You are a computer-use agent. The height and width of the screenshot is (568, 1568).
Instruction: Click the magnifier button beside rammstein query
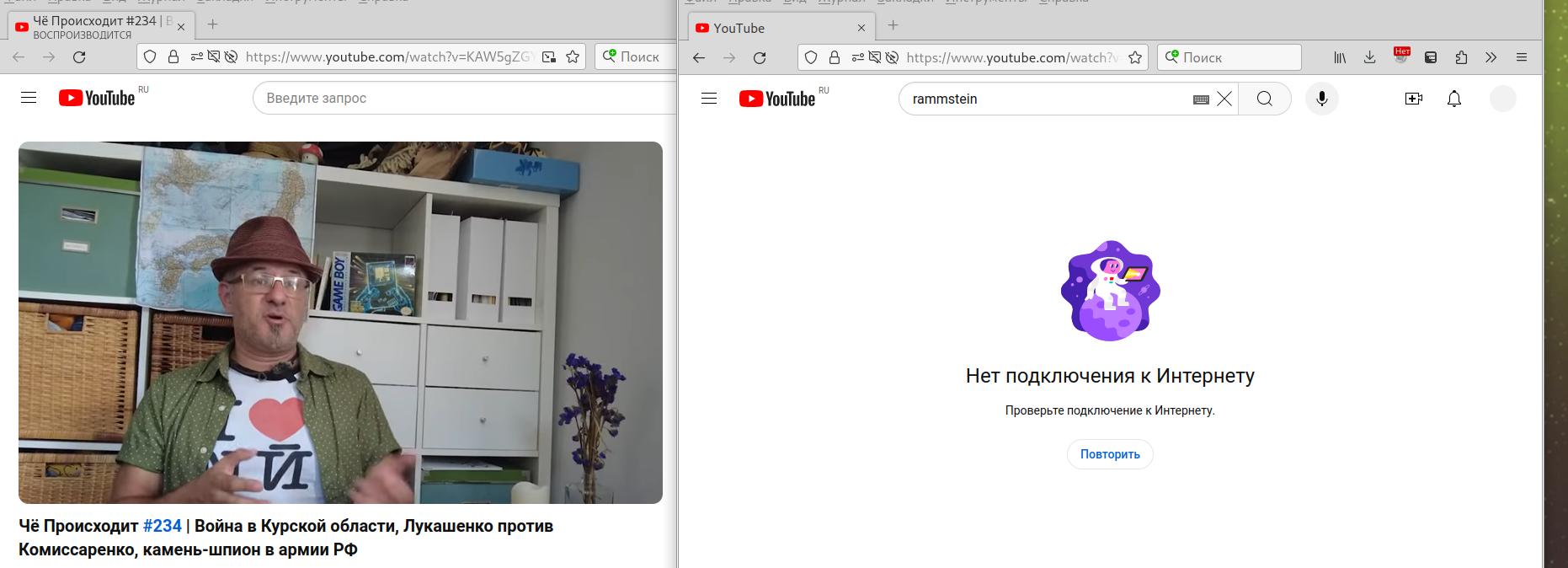(x=1264, y=99)
